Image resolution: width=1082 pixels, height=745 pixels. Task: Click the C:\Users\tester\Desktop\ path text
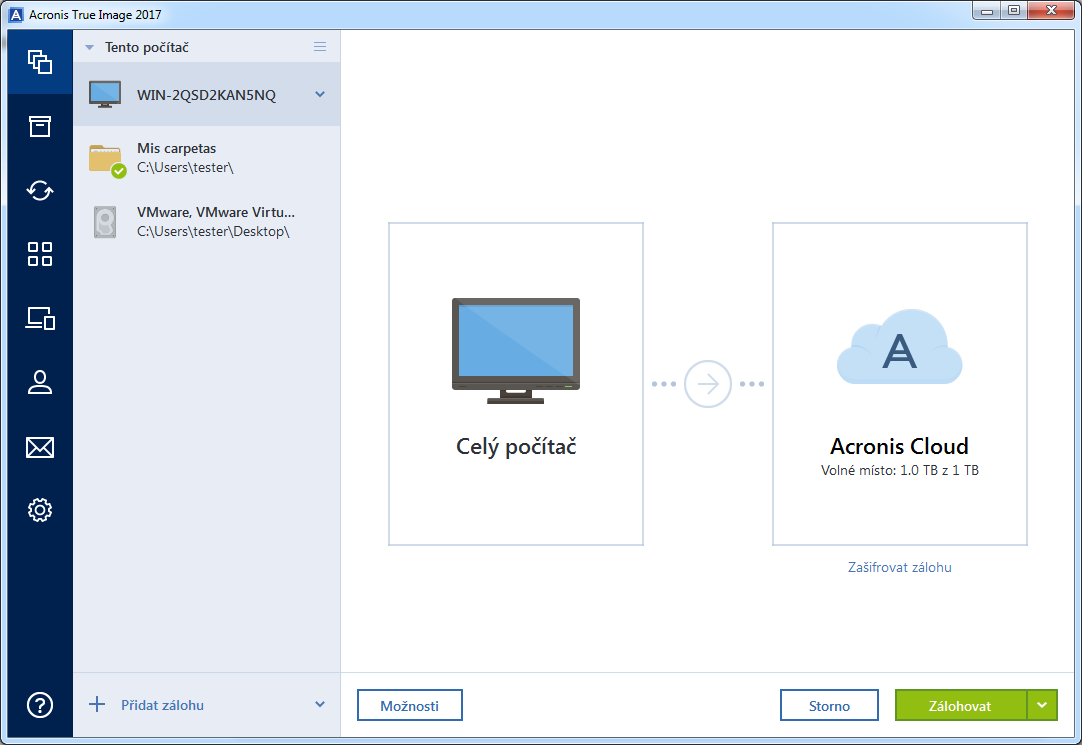coord(213,232)
